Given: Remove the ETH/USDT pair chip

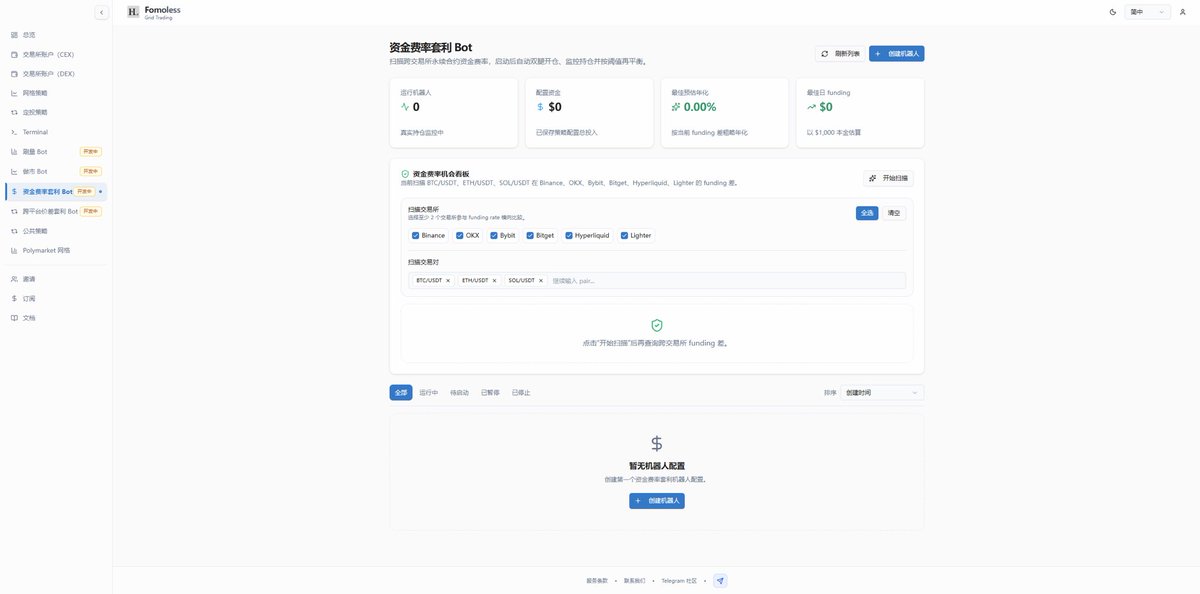Looking at the screenshot, I should tap(494, 281).
